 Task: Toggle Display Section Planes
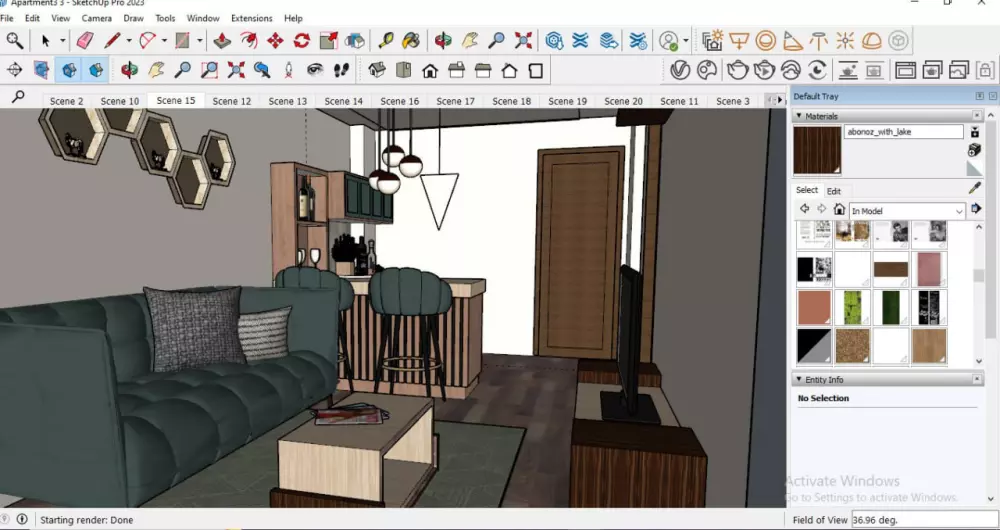pyautogui.click(x=41, y=70)
